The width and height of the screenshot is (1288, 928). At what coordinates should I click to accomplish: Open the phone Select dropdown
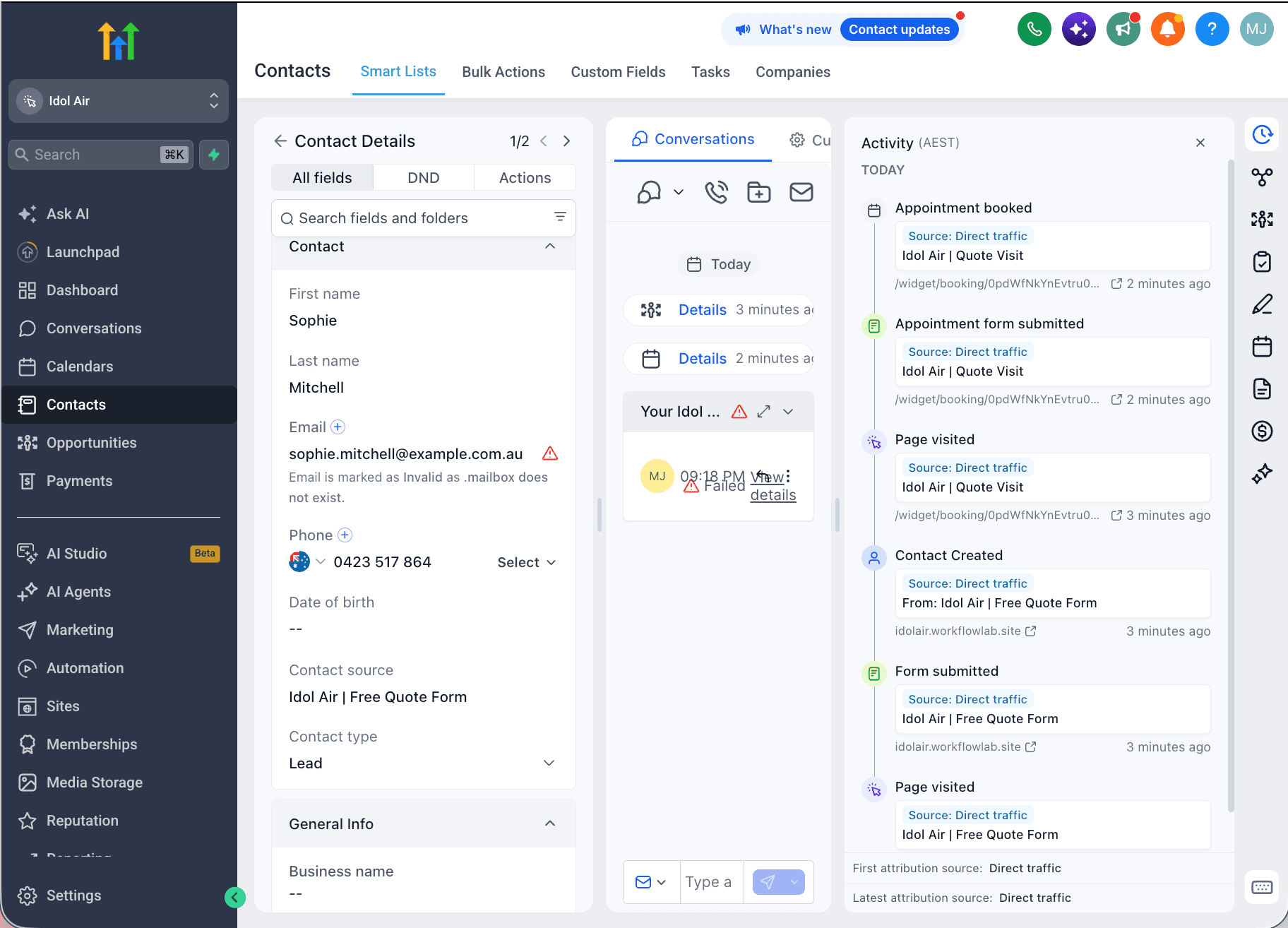(527, 562)
